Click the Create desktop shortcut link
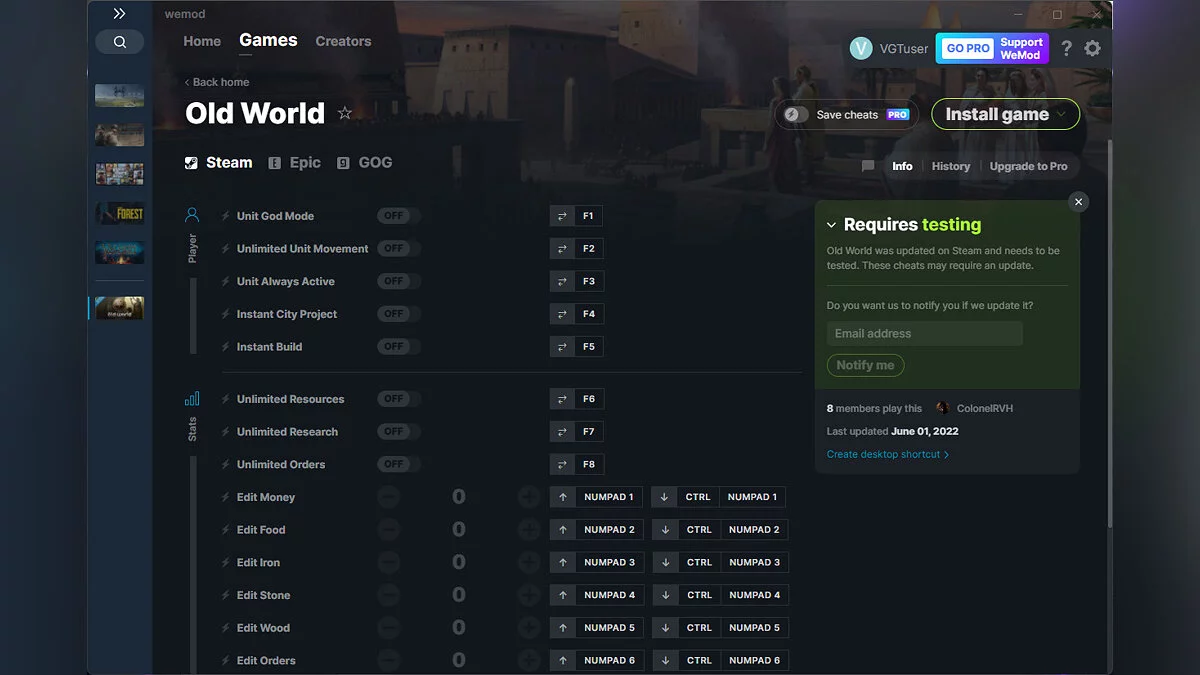The image size is (1200, 675). [885, 454]
